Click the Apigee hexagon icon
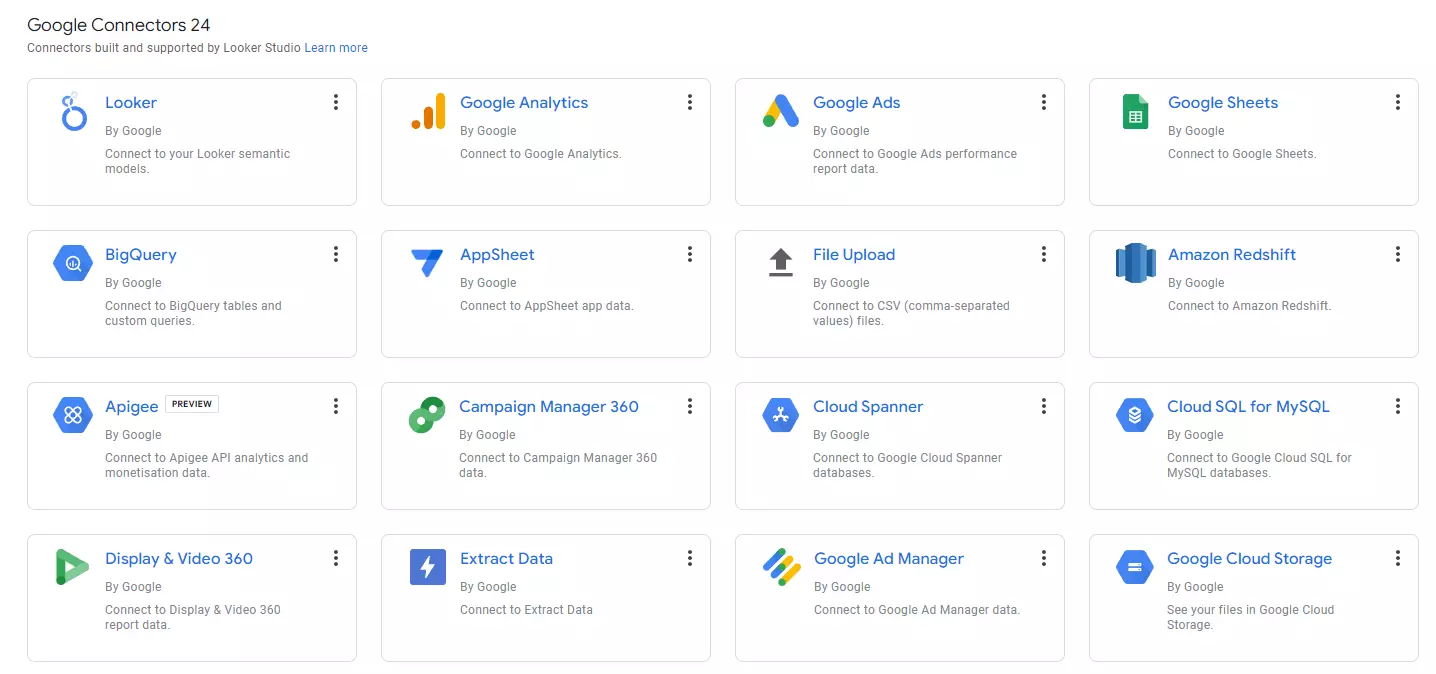 73,415
